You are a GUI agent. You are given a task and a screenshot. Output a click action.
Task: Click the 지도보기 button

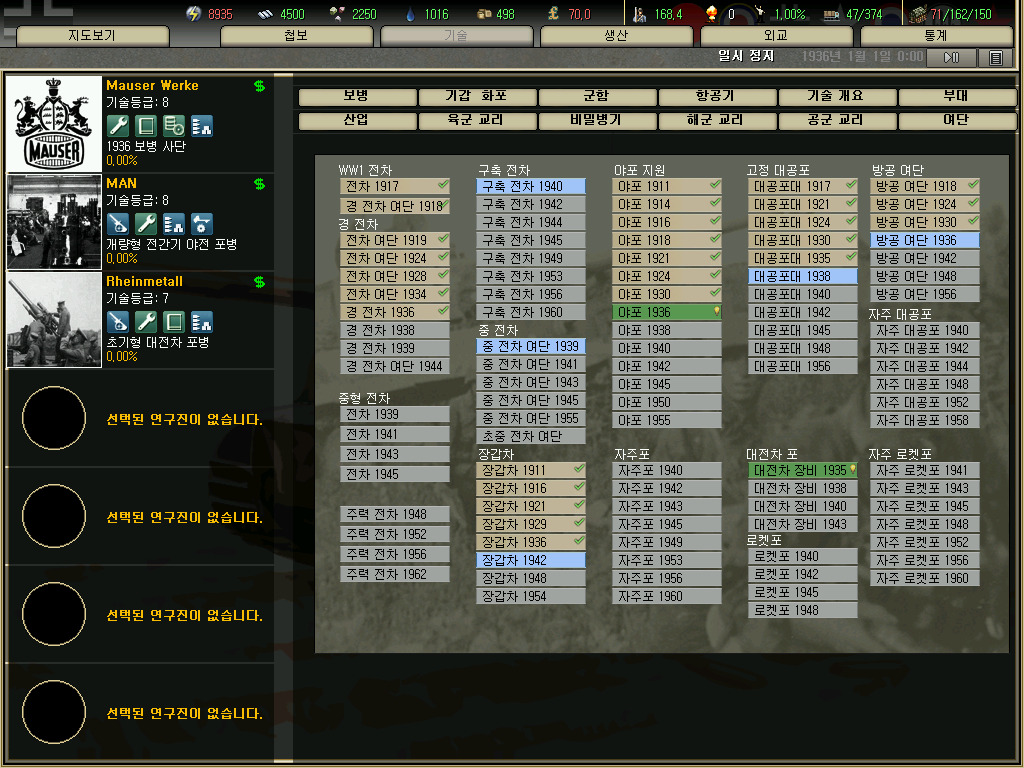click(92, 36)
